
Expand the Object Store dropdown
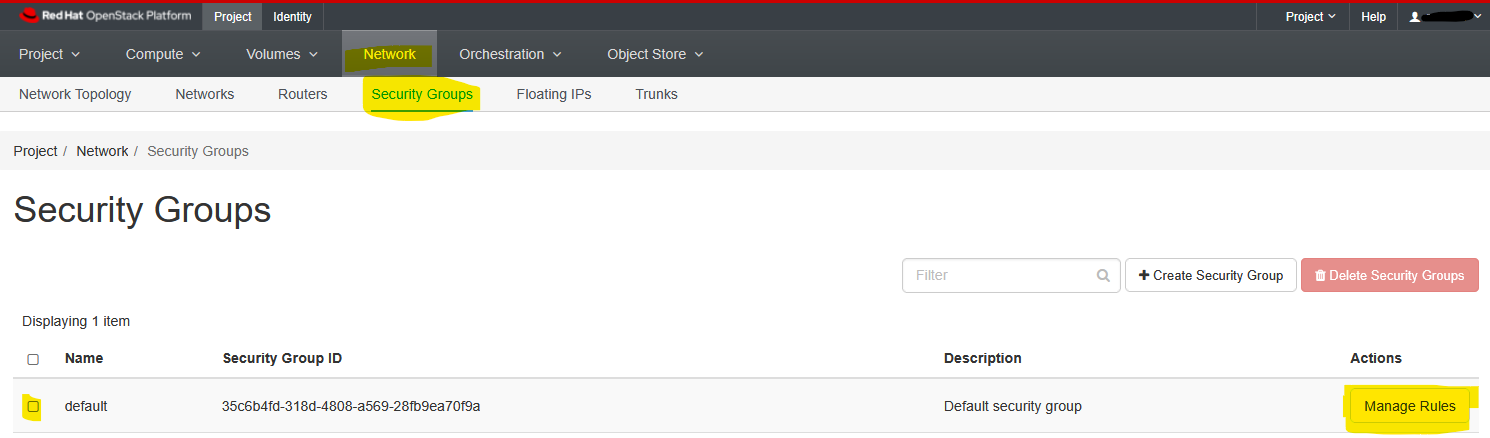coord(655,54)
